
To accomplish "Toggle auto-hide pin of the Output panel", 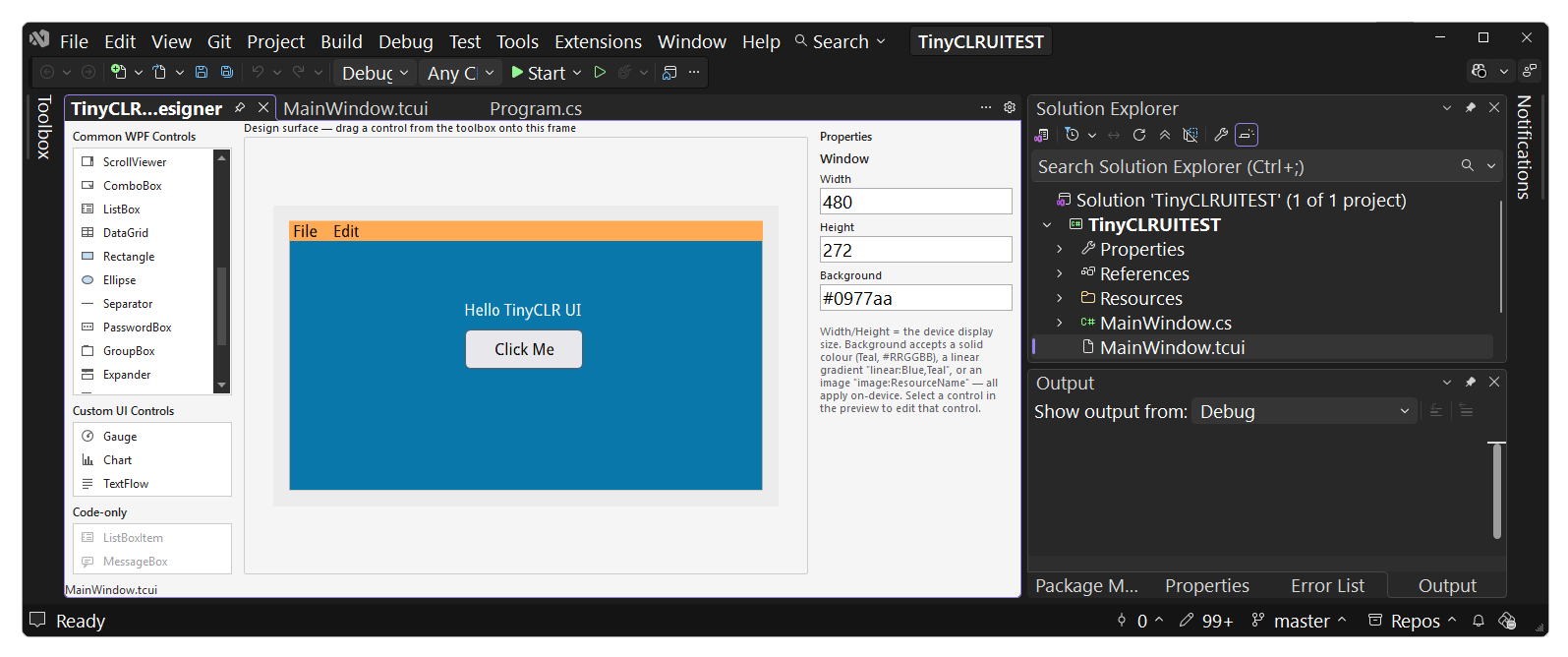I will 1471,382.
